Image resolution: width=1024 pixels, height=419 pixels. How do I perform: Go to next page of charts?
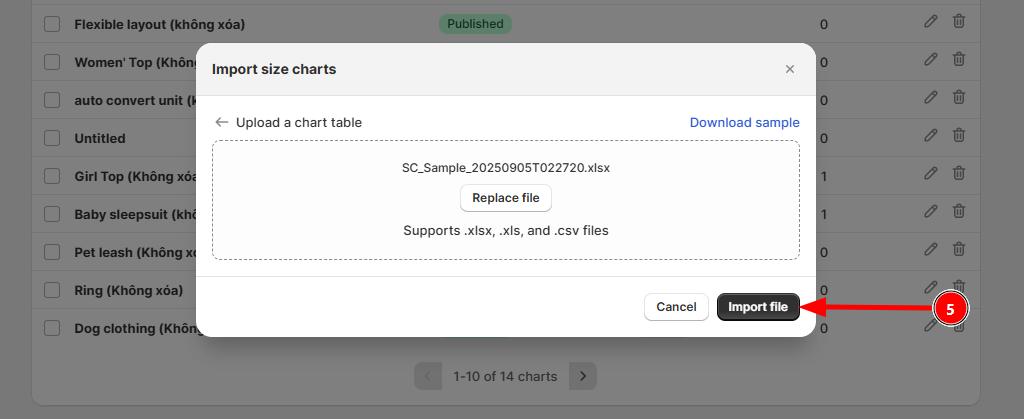(x=583, y=376)
